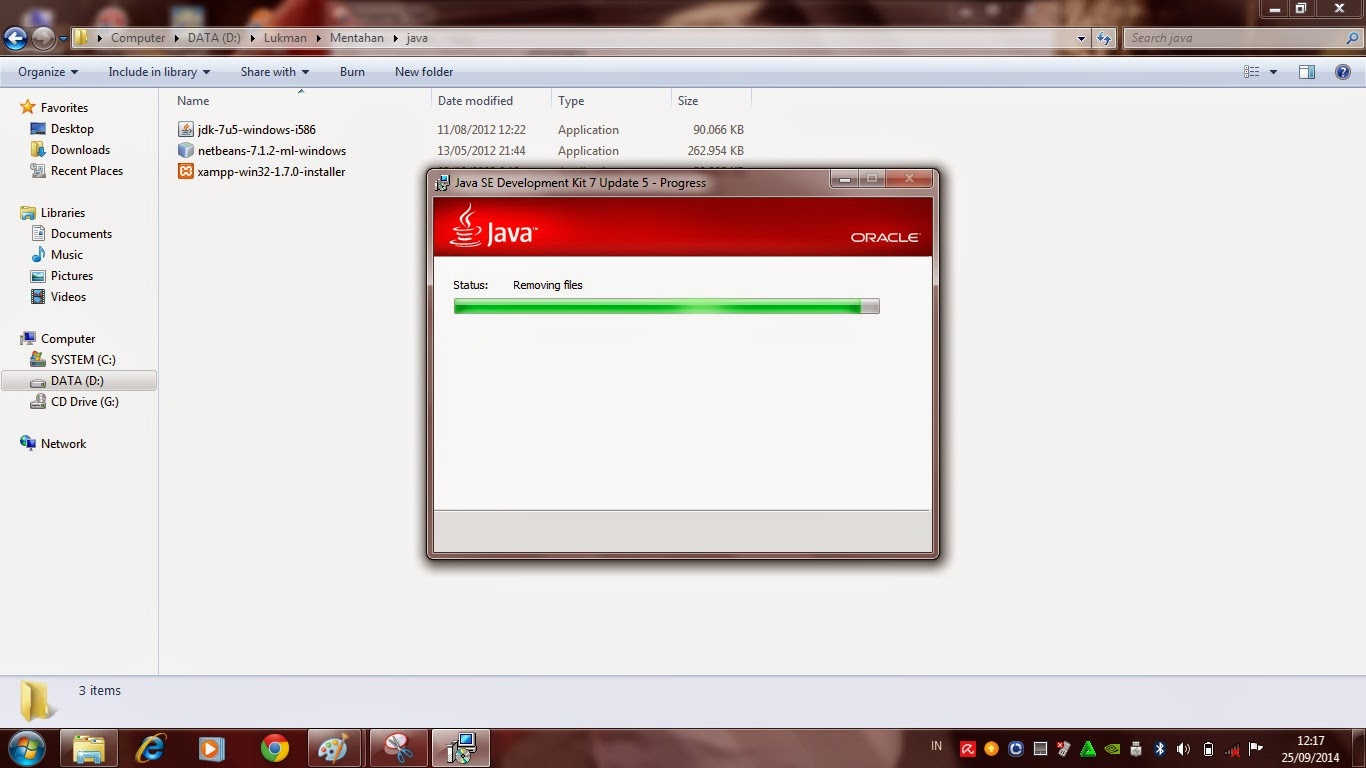
Task: Launch Internet Explorer from the taskbar
Action: coord(151,748)
